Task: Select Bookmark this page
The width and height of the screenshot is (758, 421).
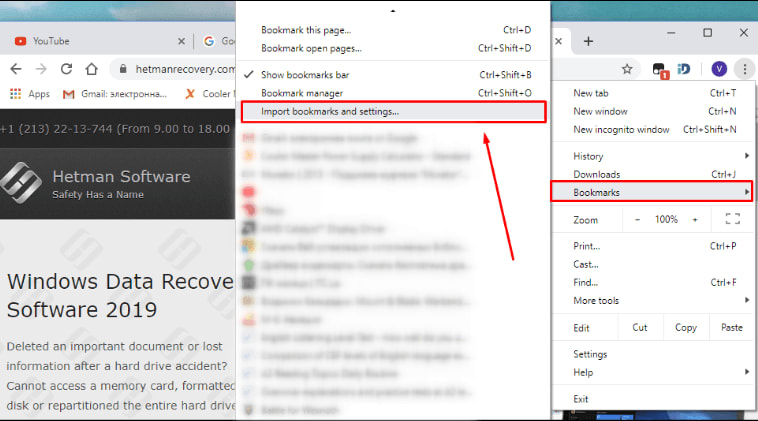Action: click(x=393, y=30)
